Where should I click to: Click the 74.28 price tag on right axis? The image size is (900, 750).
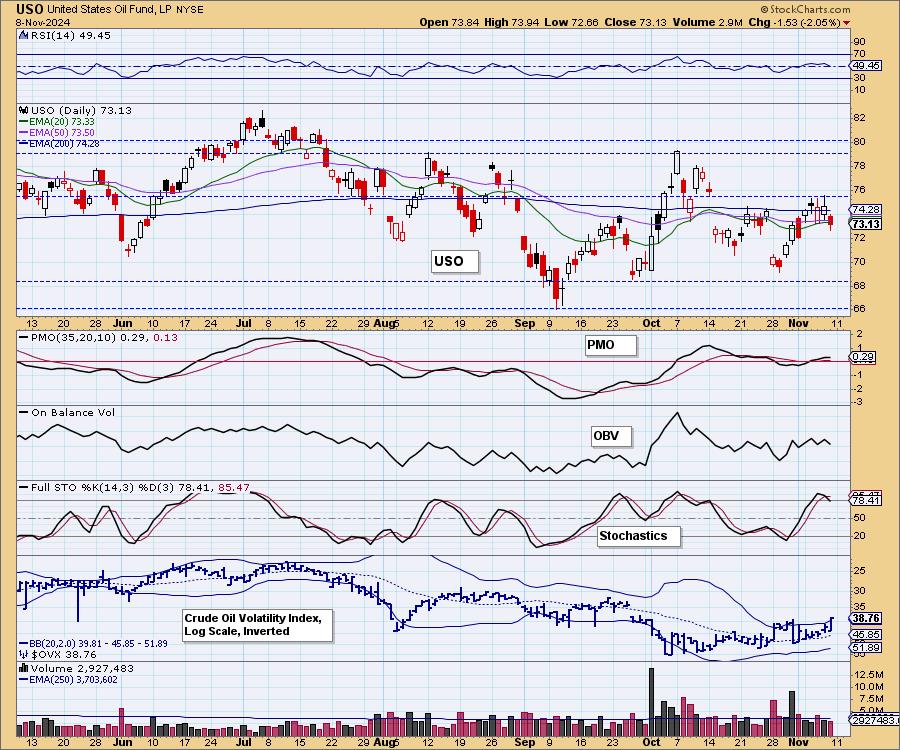point(866,210)
